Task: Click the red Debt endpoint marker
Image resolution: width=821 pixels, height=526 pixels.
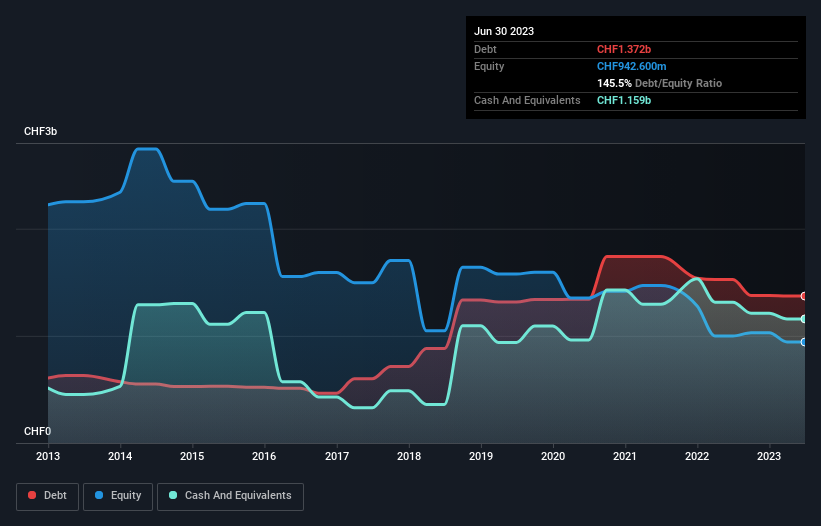Action: (804, 296)
